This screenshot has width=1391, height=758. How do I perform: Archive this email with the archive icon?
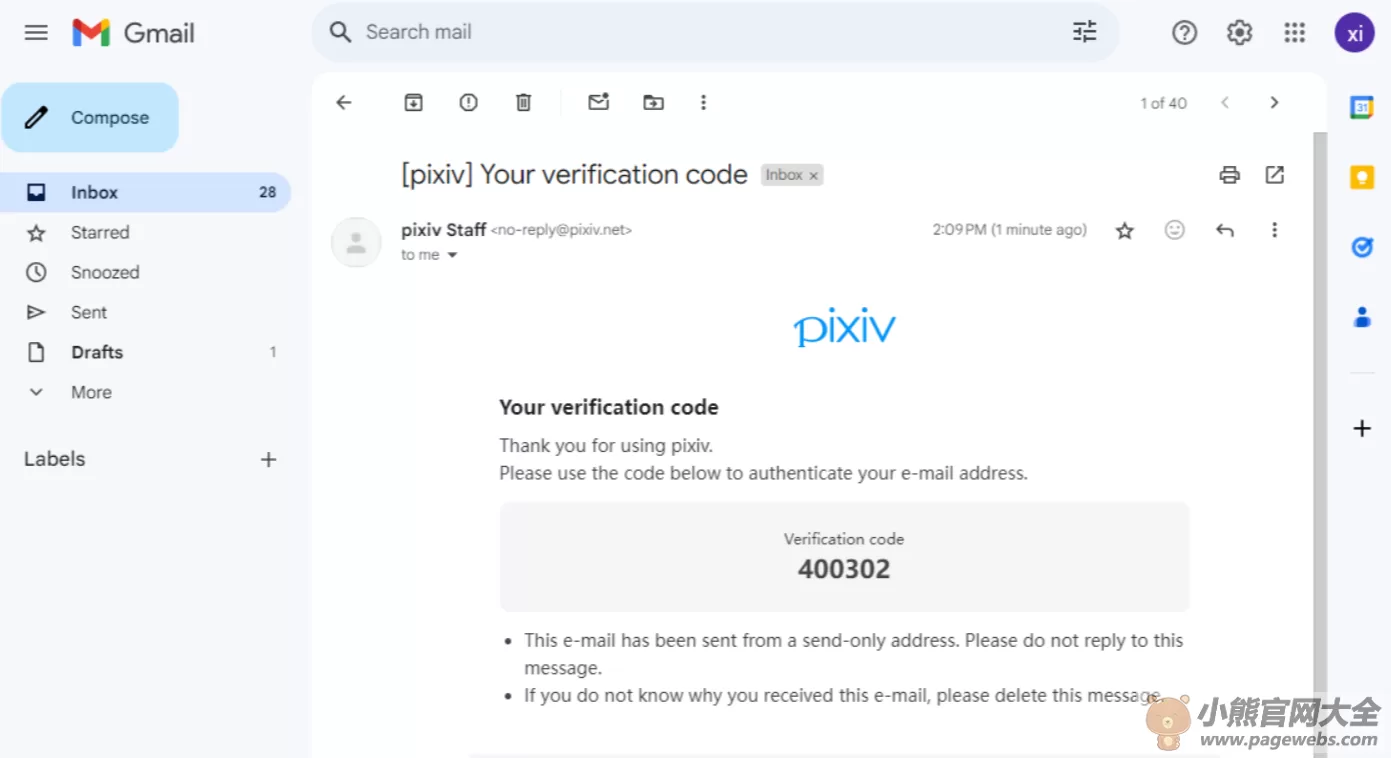point(413,102)
